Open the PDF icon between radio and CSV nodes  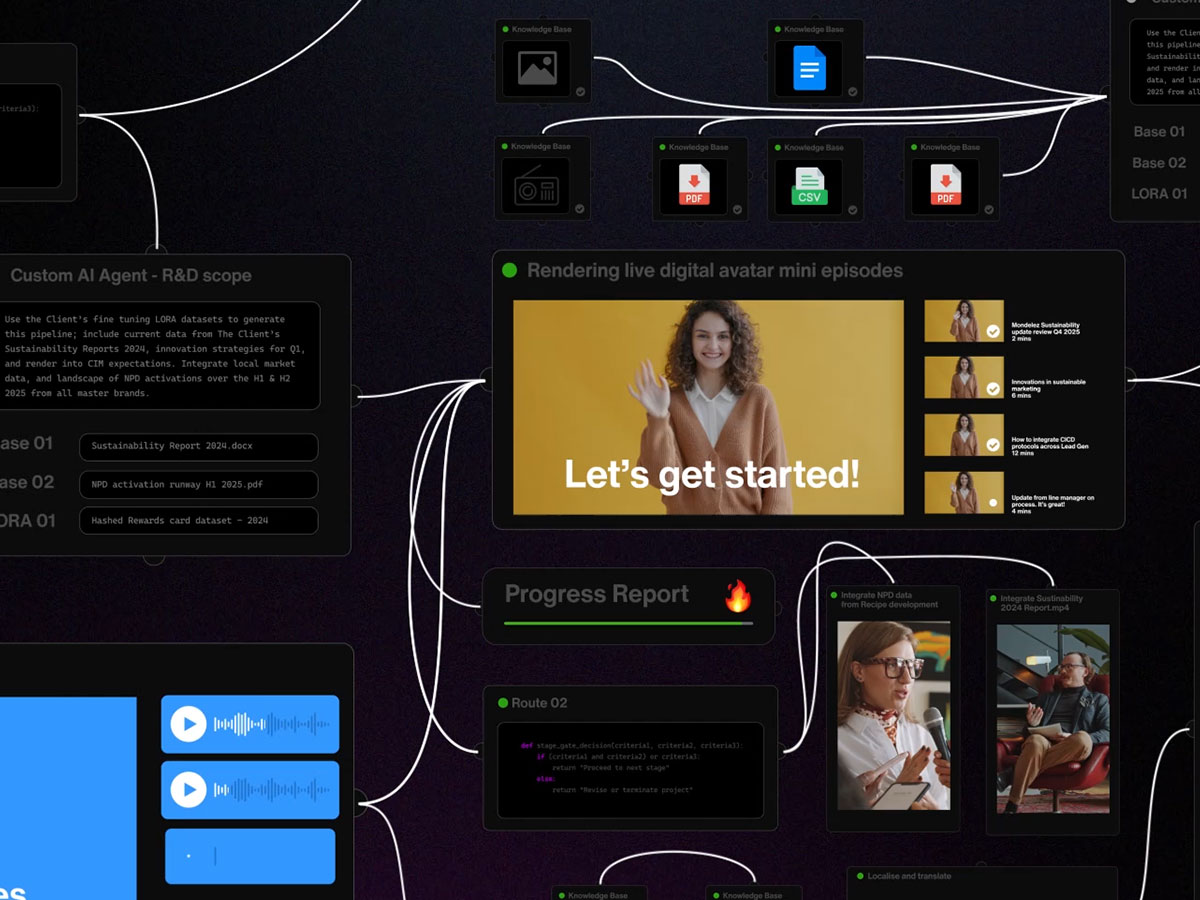click(x=694, y=186)
